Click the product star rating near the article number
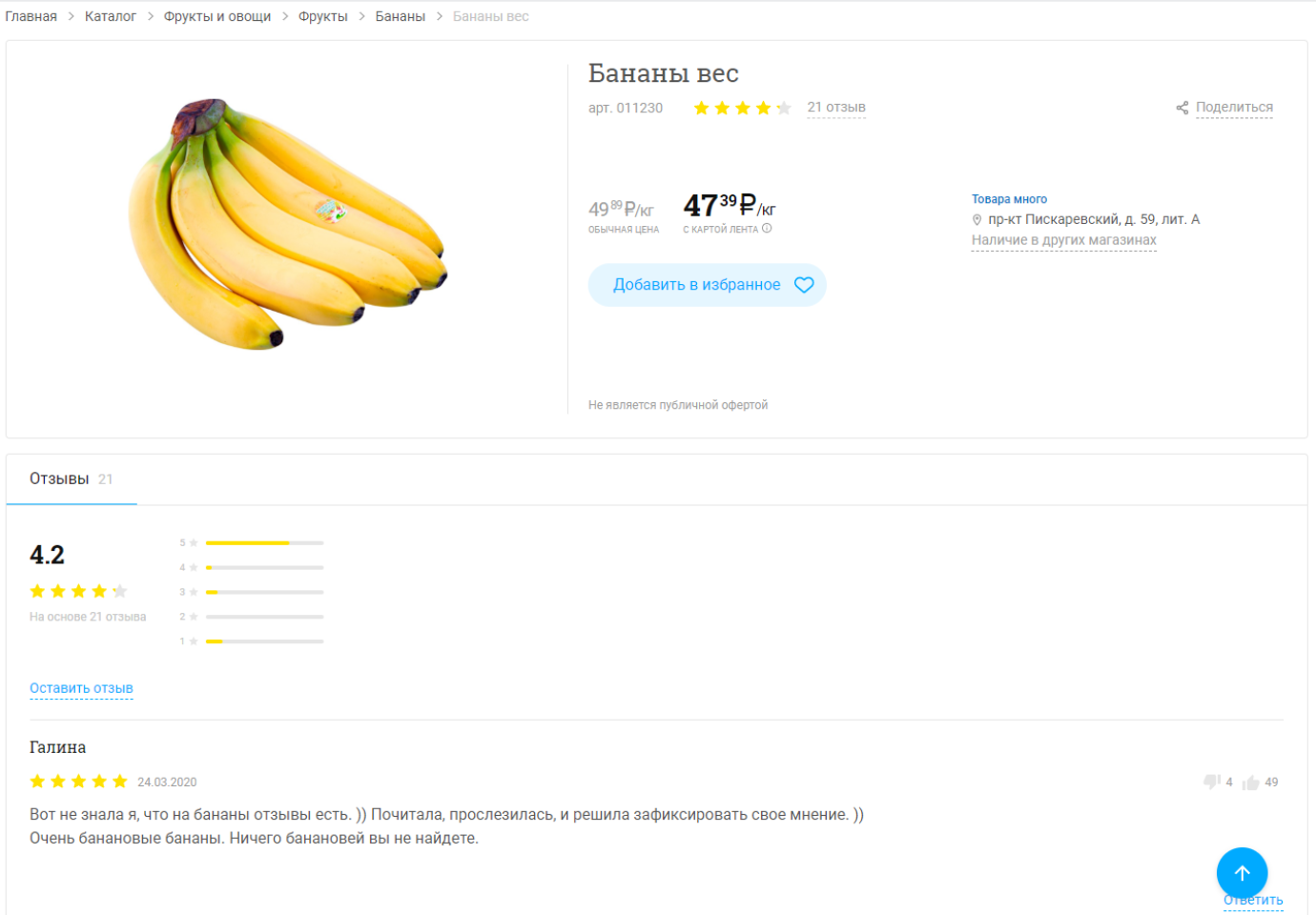The width and height of the screenshot is (1316, 915). tap(742, 108)
